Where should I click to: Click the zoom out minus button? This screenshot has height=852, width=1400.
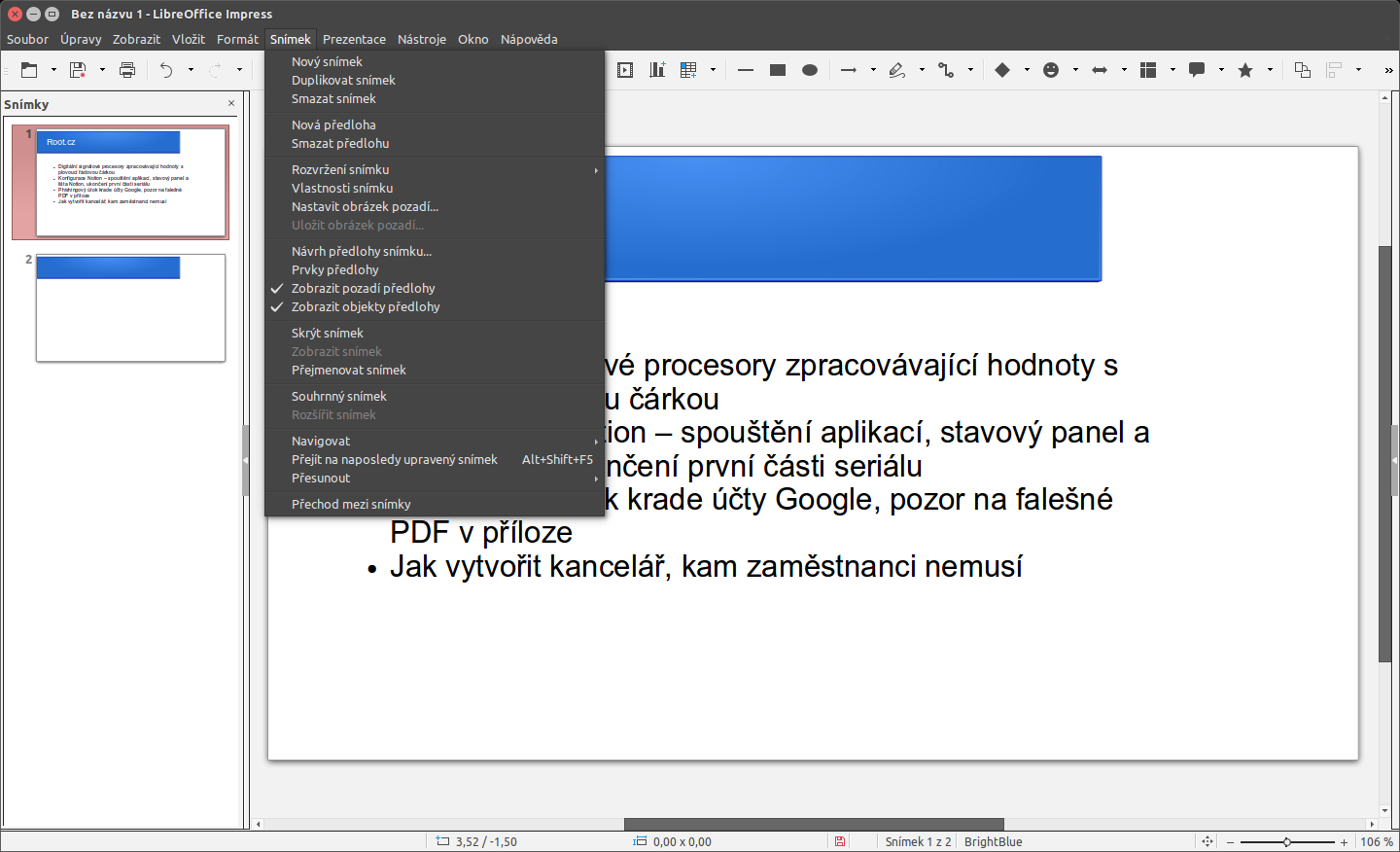tap(1230, 842)
